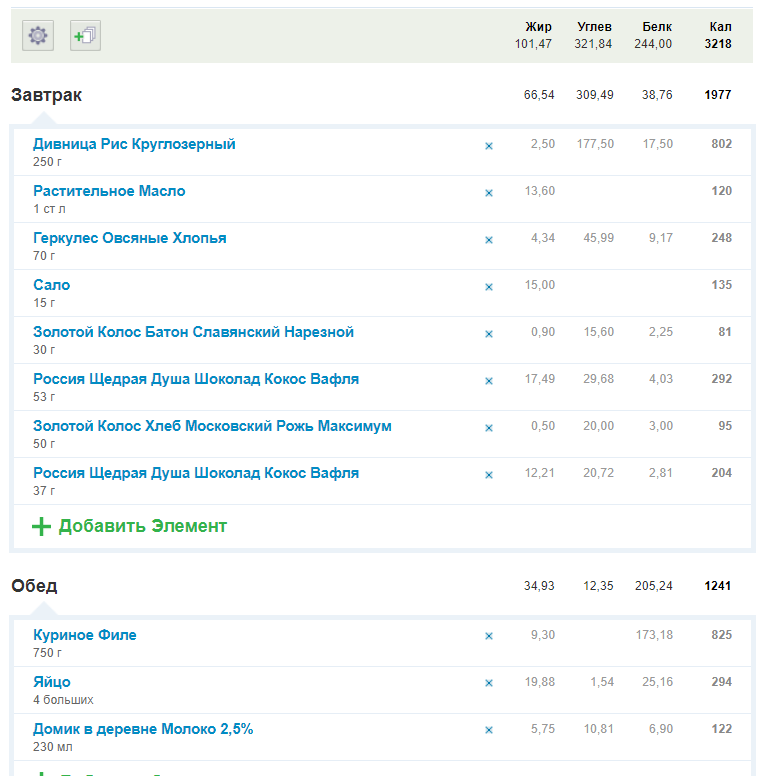The width and height of the screenshot is (767, 776).
Task: Click the Завтрак meal heading
Action: point(47,95)
